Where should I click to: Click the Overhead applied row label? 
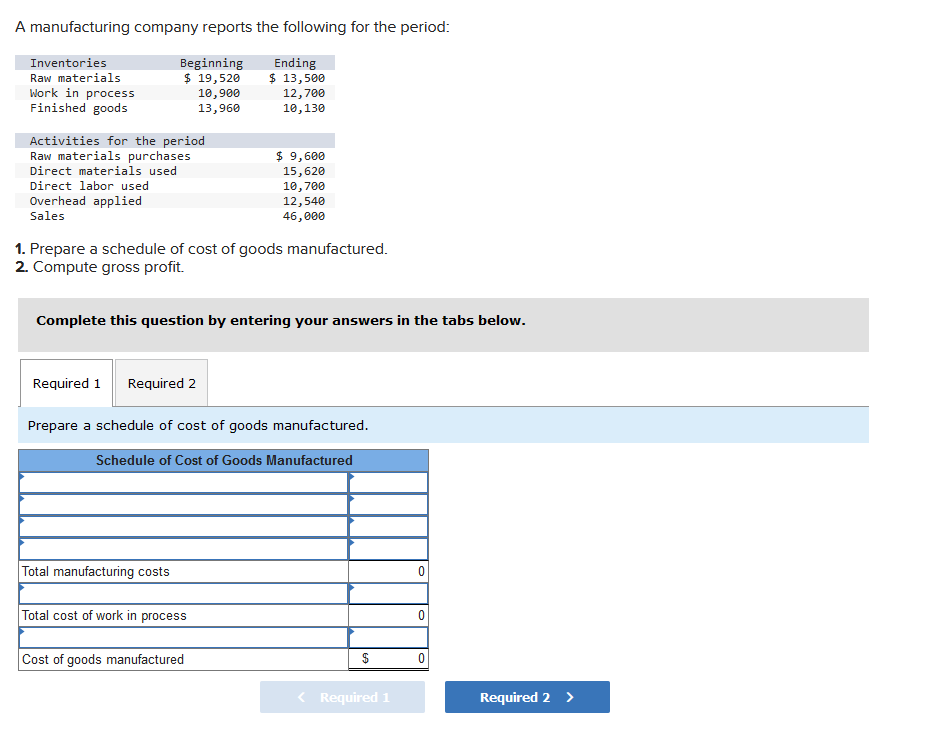(x=86, y=201)
